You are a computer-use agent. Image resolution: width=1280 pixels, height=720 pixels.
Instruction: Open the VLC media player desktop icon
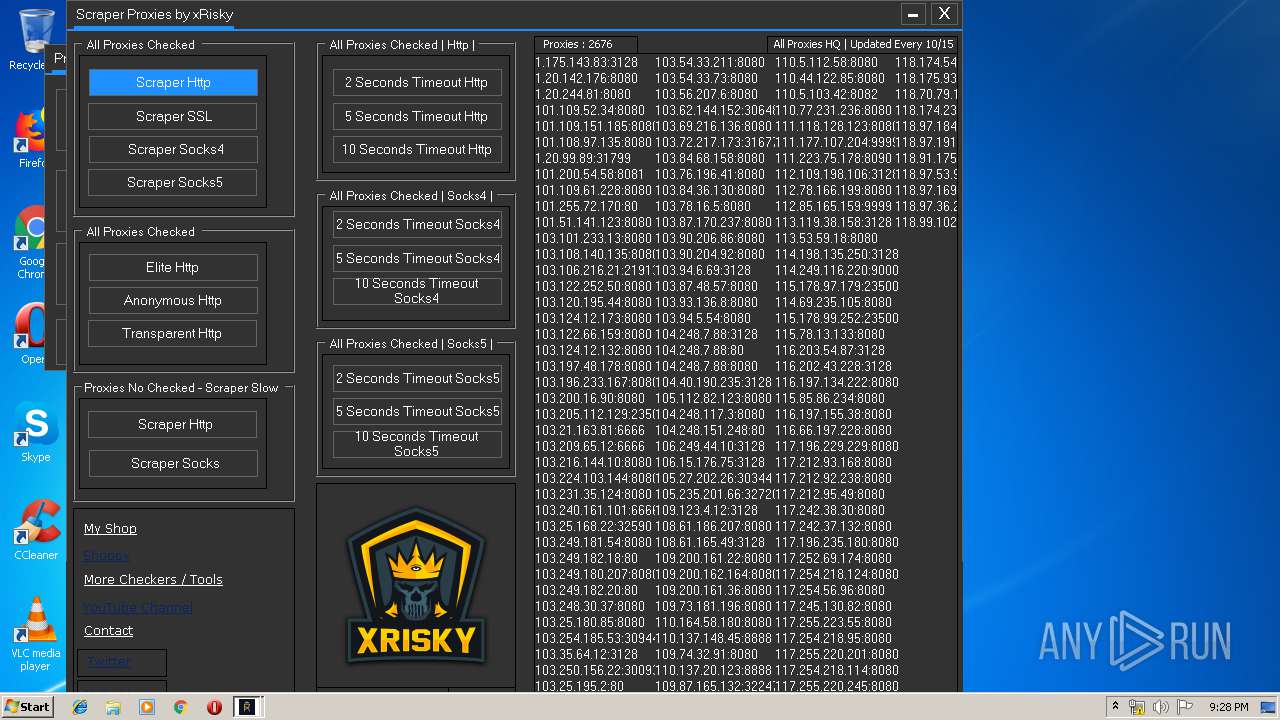click(x=36, y=633)
